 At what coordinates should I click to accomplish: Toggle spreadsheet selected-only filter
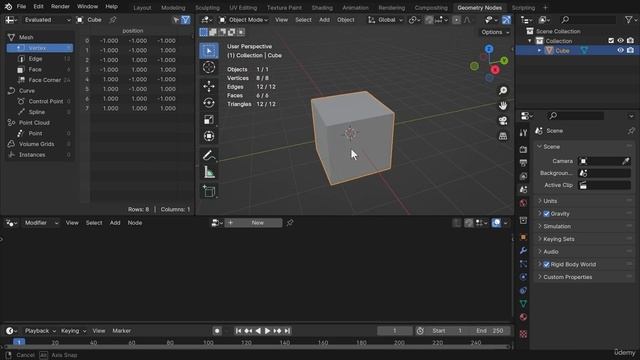click(x=176, y=20)
